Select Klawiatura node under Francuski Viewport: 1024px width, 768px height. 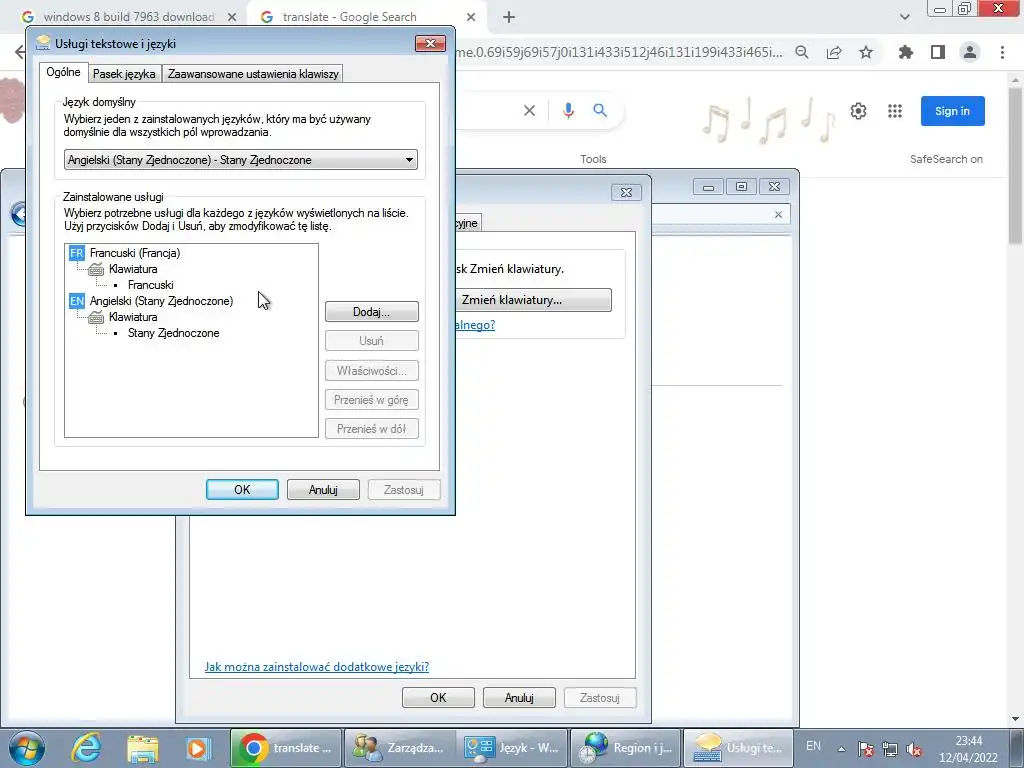(x=133, y=269)
